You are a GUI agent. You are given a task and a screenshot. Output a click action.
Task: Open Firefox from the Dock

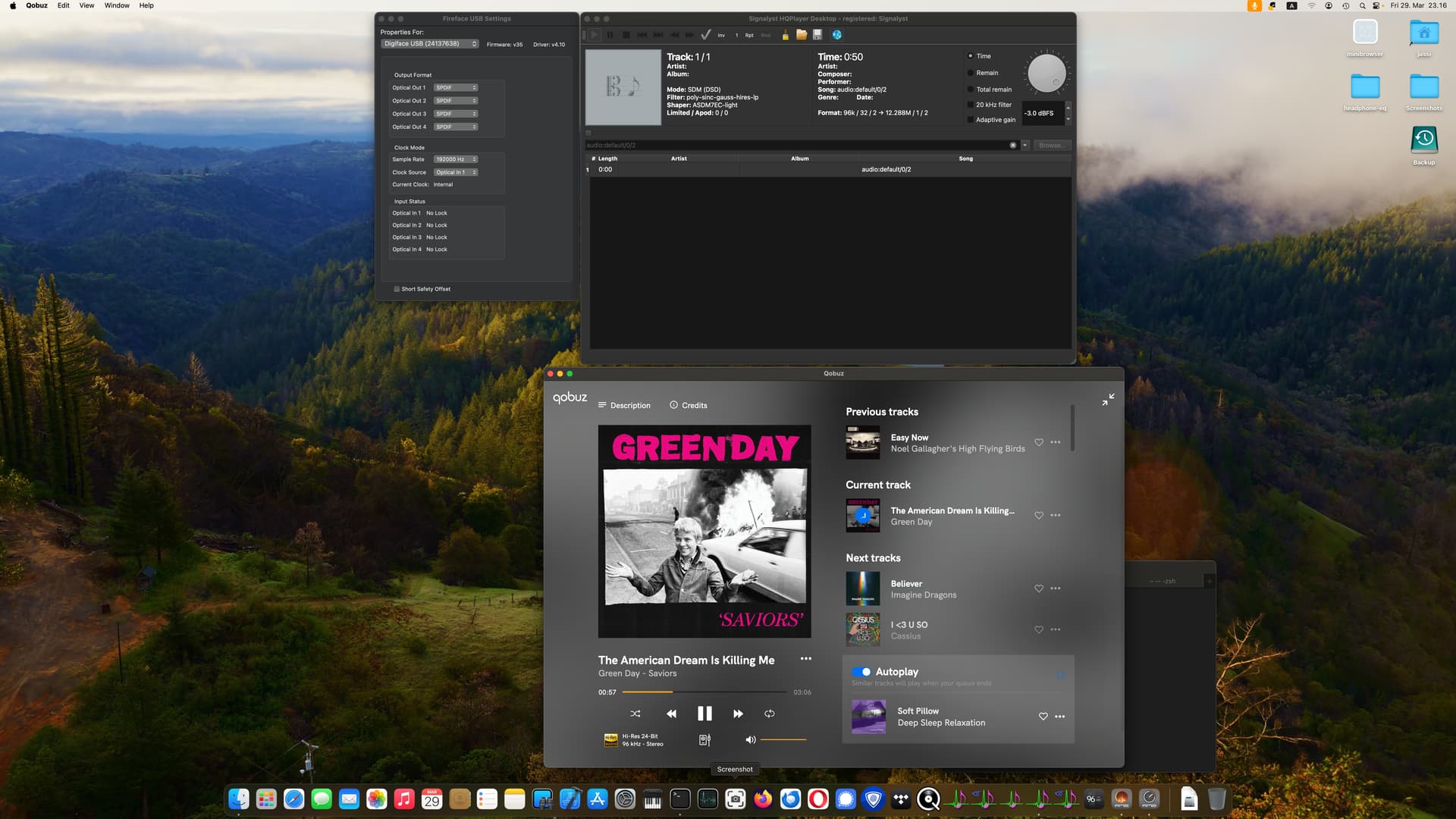tap(763, 799)
